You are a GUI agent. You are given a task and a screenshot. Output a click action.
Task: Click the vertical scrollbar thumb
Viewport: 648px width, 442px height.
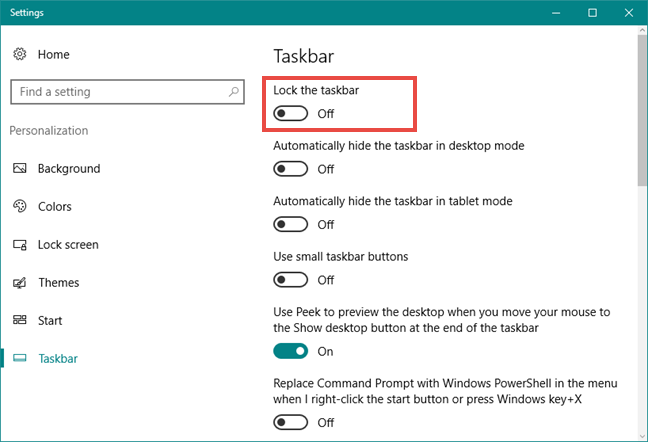tap(642, 111)
